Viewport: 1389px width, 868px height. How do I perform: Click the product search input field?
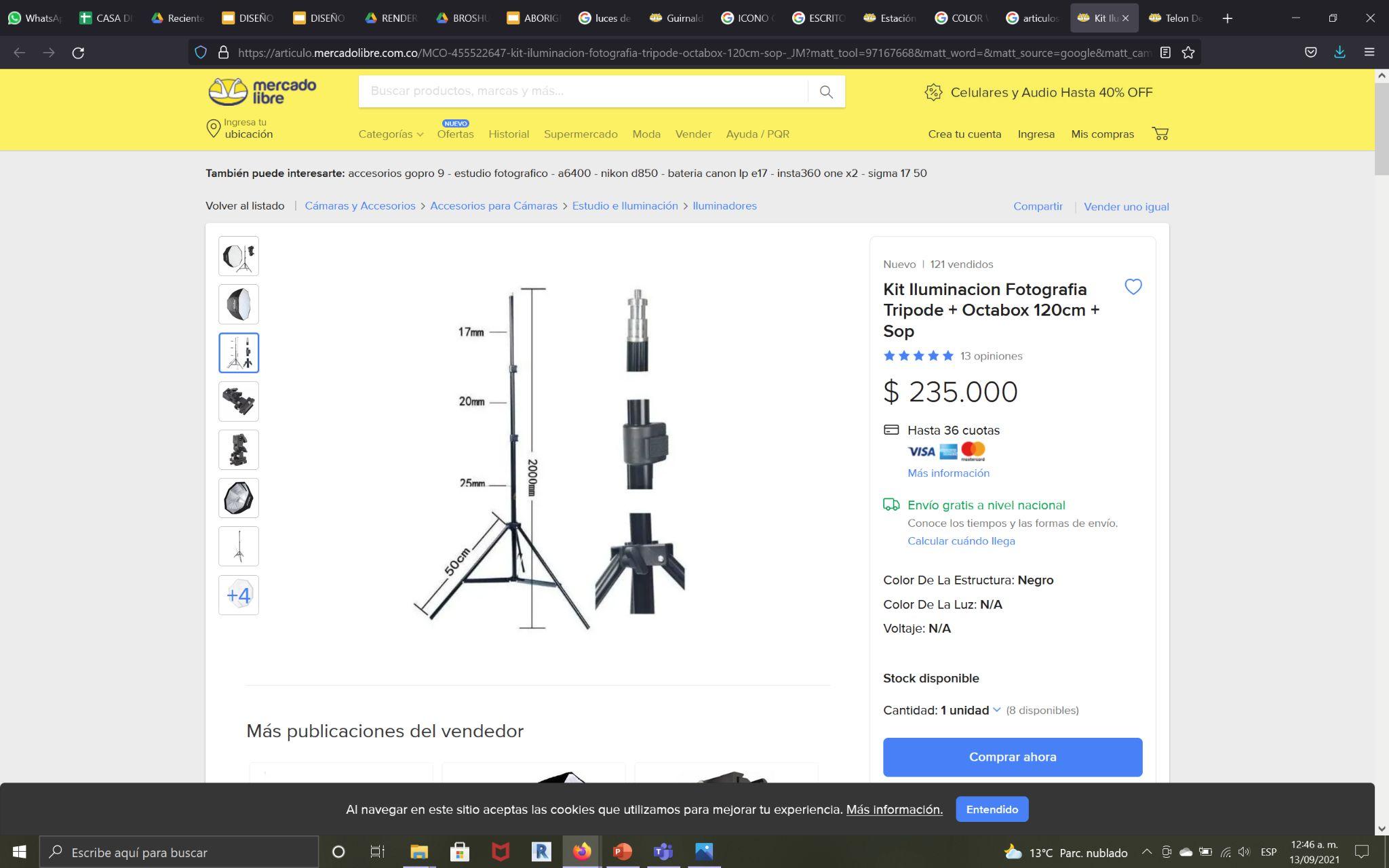[583, 92]
